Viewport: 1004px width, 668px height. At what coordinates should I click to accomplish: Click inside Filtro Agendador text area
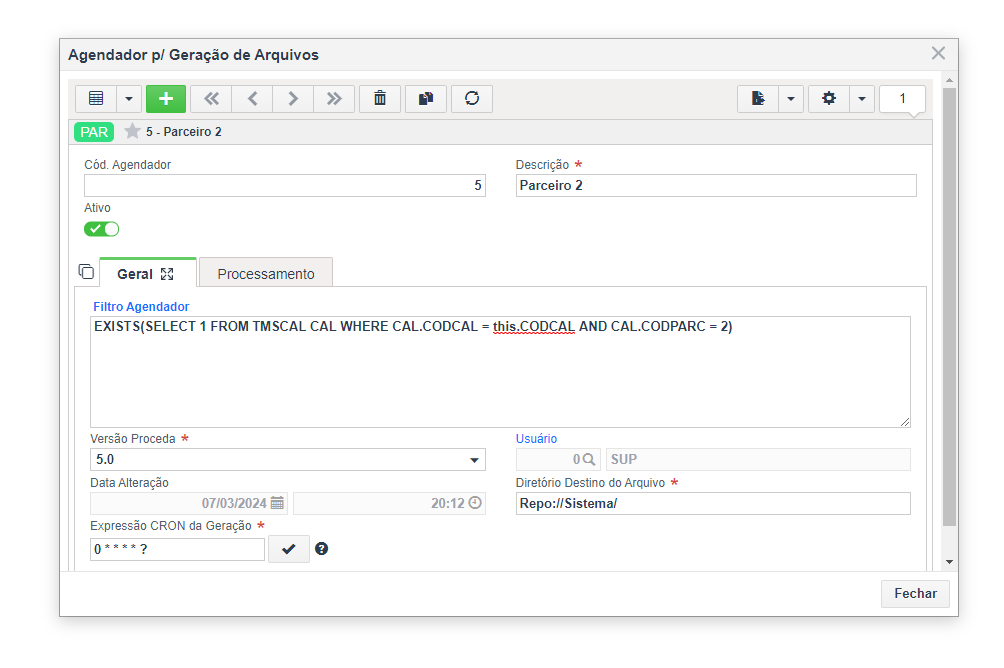click(x=500, y=371)
